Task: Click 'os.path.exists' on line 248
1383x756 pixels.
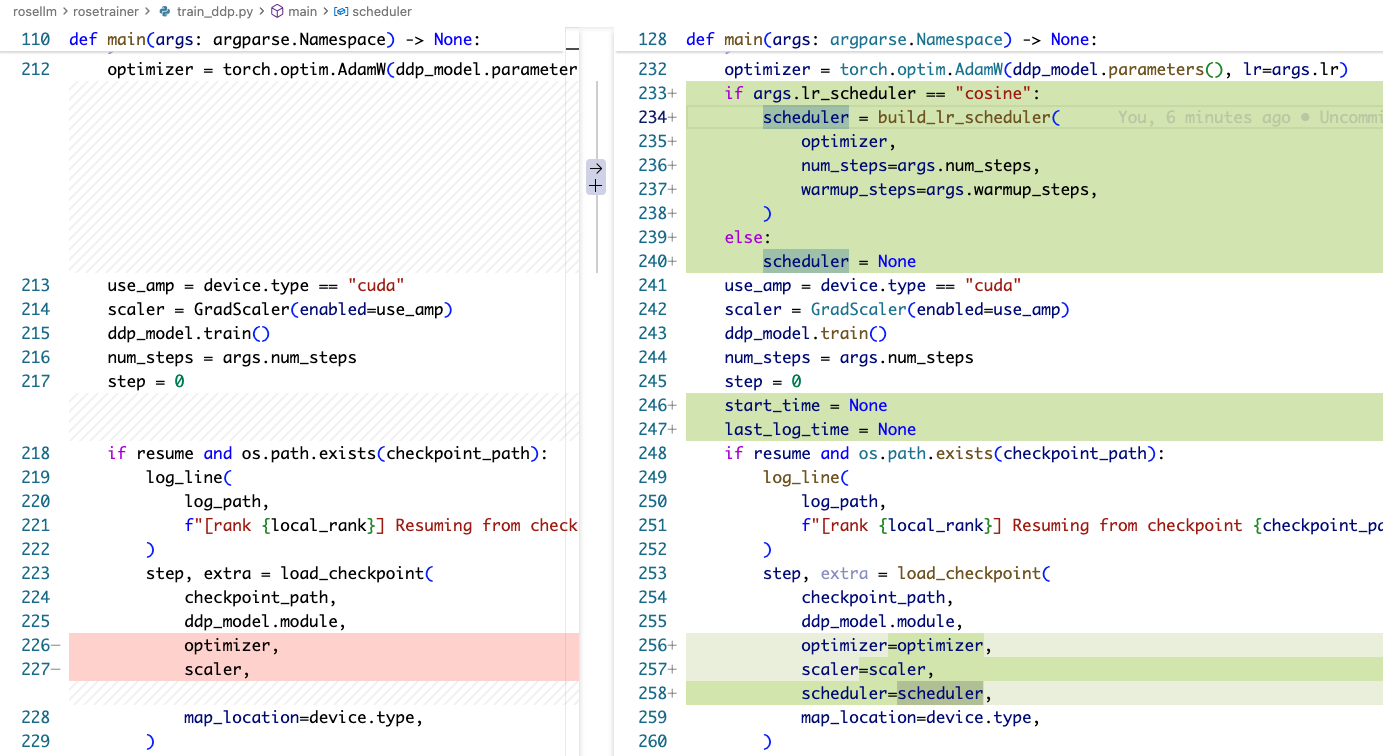Action: click(926, 453)
